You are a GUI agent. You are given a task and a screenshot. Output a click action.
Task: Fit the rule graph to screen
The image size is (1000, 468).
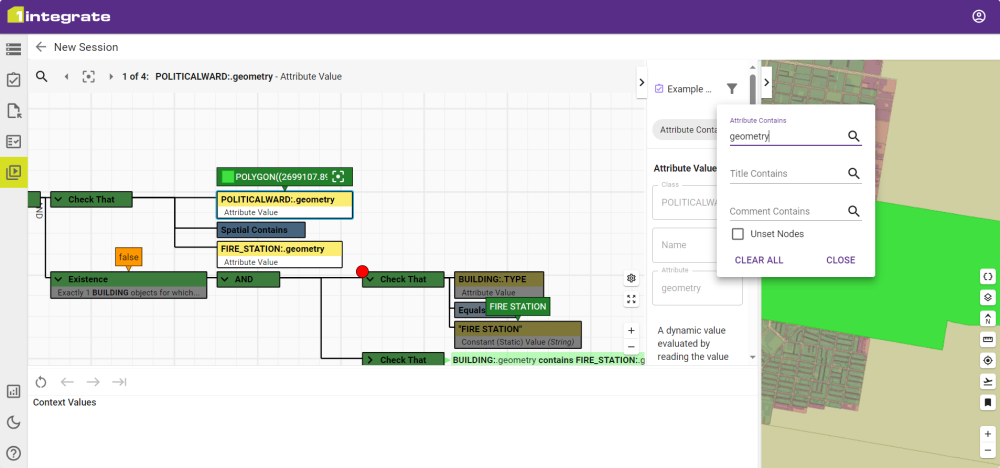(631, 299)
